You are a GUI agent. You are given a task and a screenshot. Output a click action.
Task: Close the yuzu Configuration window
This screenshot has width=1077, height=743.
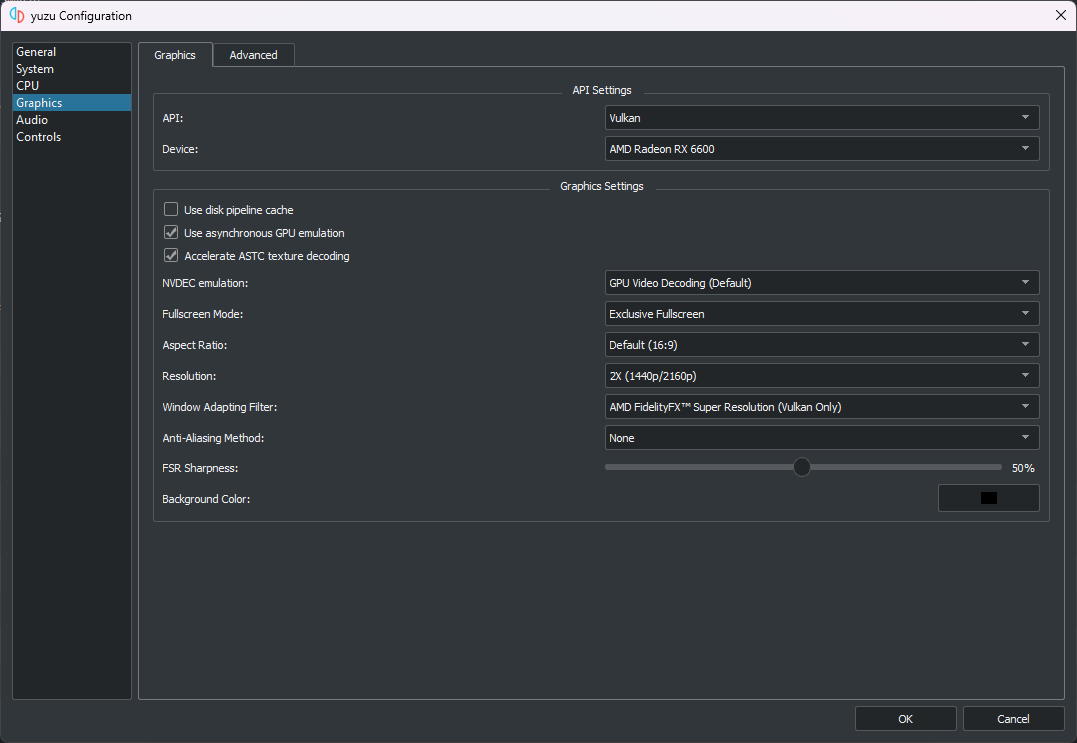point(1060,15)
